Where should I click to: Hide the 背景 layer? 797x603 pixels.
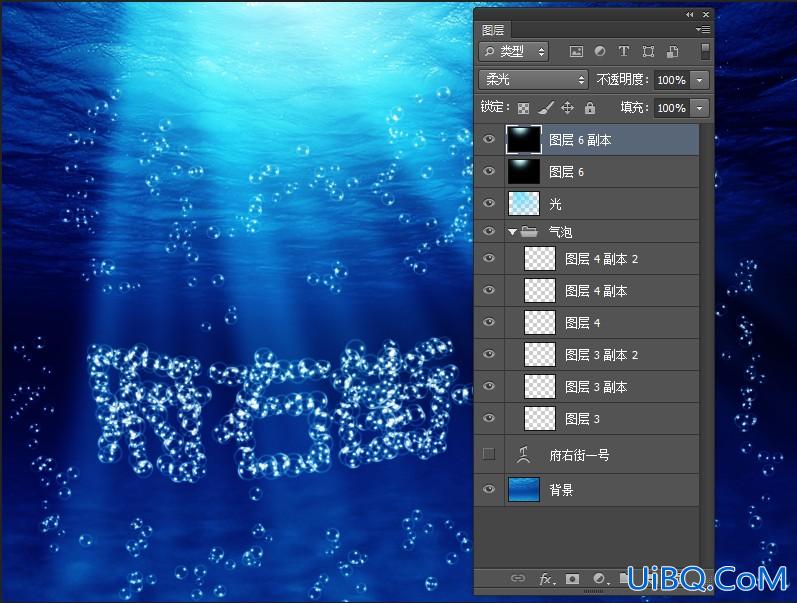[x=489, y=490]
